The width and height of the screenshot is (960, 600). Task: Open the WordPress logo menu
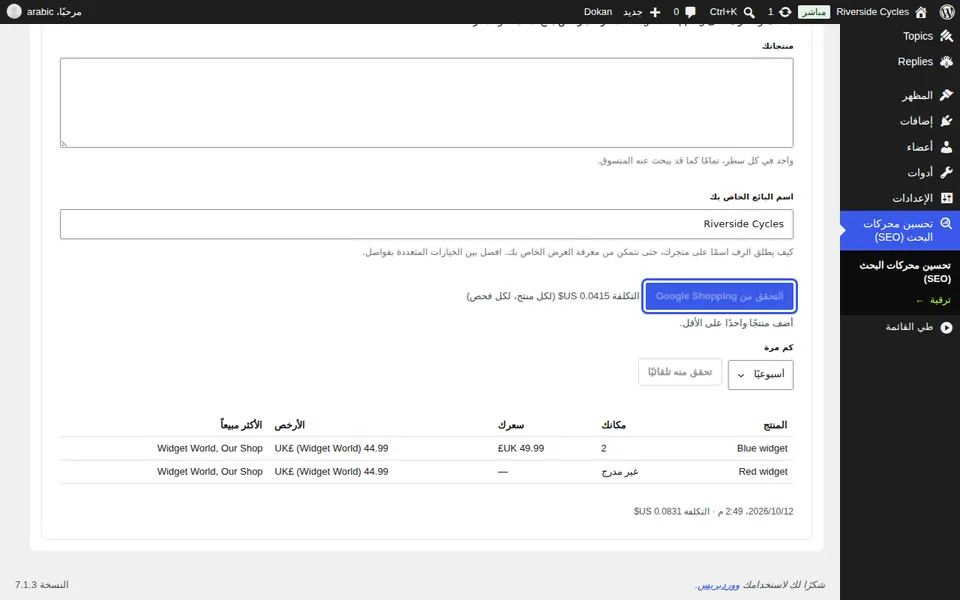pyautogui.click(x=947, y=12)
